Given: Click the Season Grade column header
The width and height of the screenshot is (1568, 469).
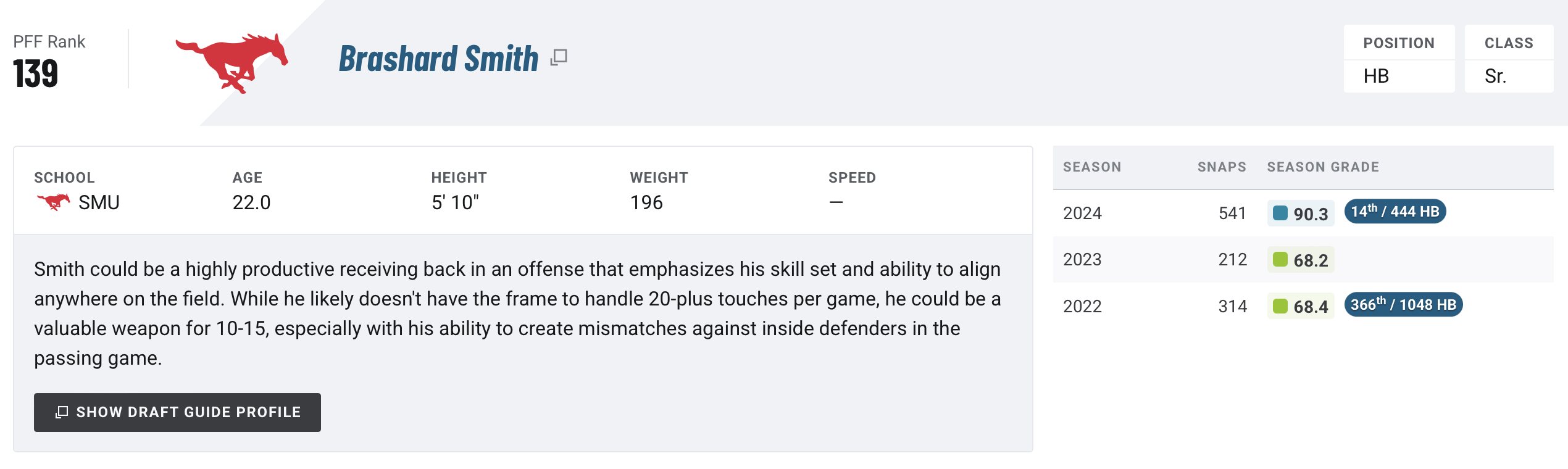Looking at the screenshot, I should [1323, 167].
